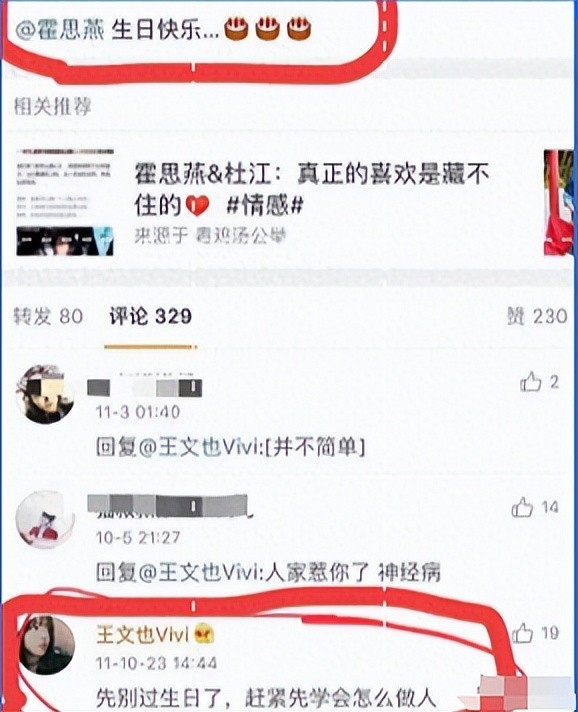Open the 10-5 21:27 commenter's avatar
Screen dimensions: 578x712
click(x=45, y=519)
